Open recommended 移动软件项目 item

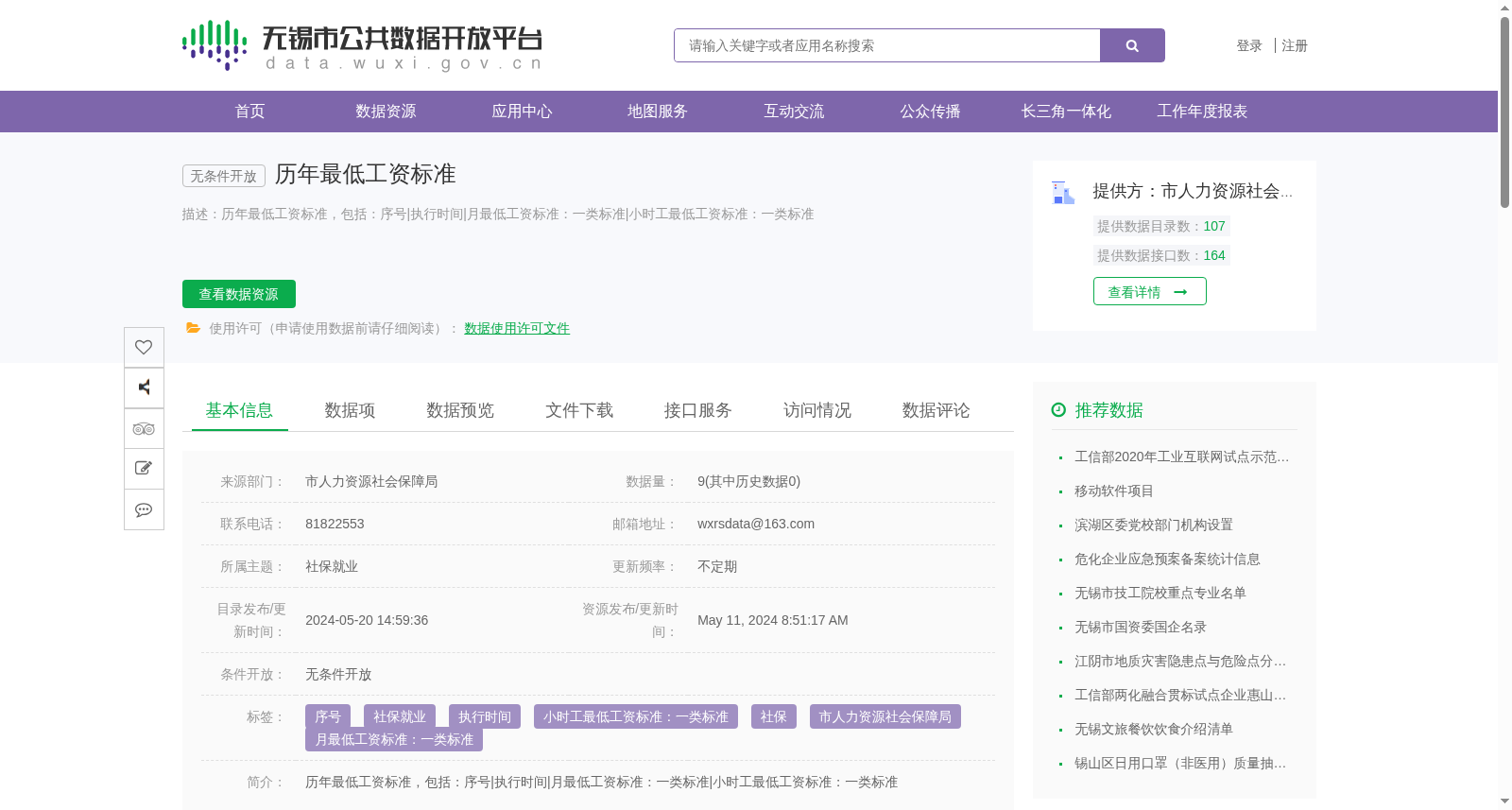pyautogui.click(x=1114, y=491)
